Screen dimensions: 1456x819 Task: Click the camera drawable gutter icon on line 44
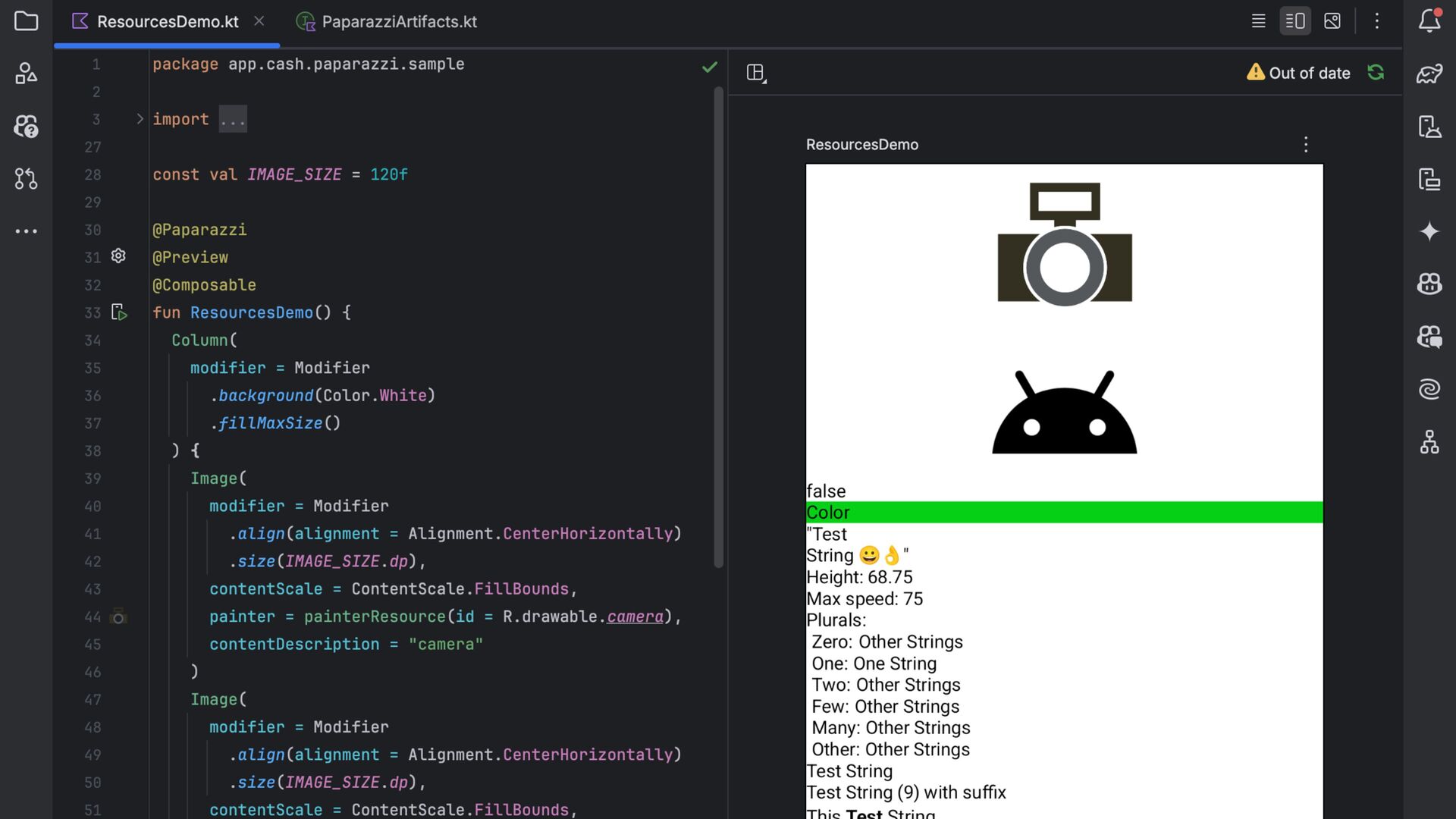pos(118,617)
